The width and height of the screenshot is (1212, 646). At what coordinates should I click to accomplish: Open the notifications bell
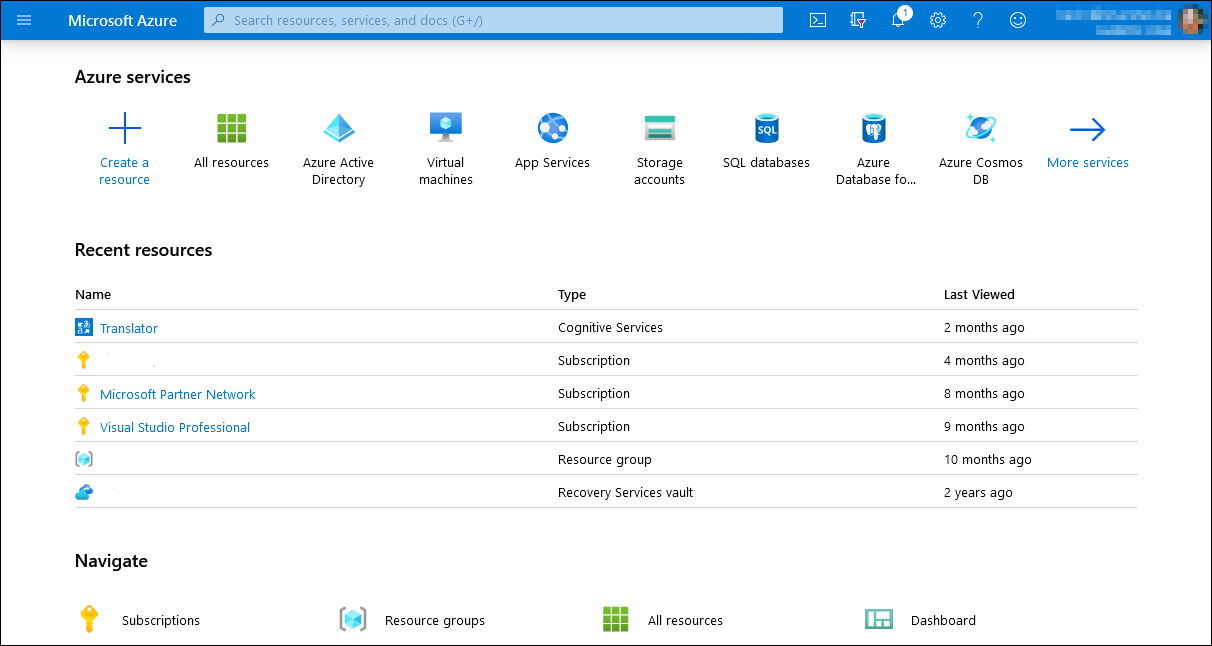897,20
